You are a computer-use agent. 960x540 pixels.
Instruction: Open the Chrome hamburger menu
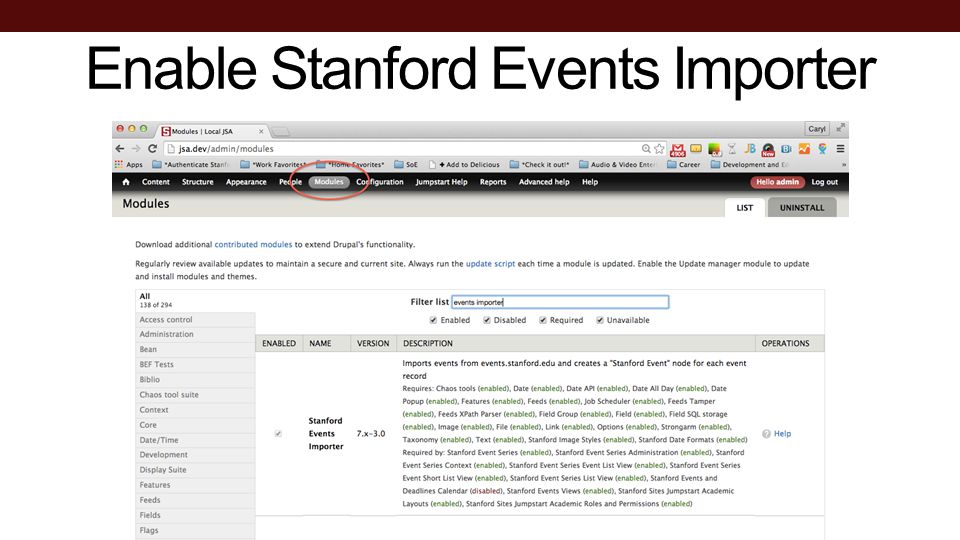[841, 149]
